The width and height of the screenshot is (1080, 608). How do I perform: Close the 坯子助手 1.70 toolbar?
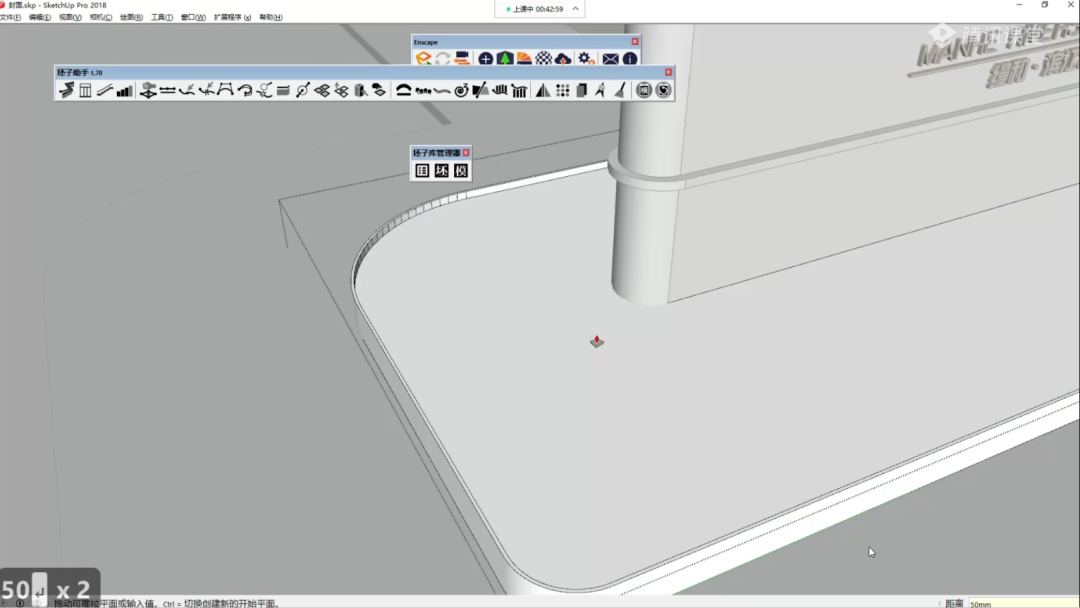pos(668,72)
